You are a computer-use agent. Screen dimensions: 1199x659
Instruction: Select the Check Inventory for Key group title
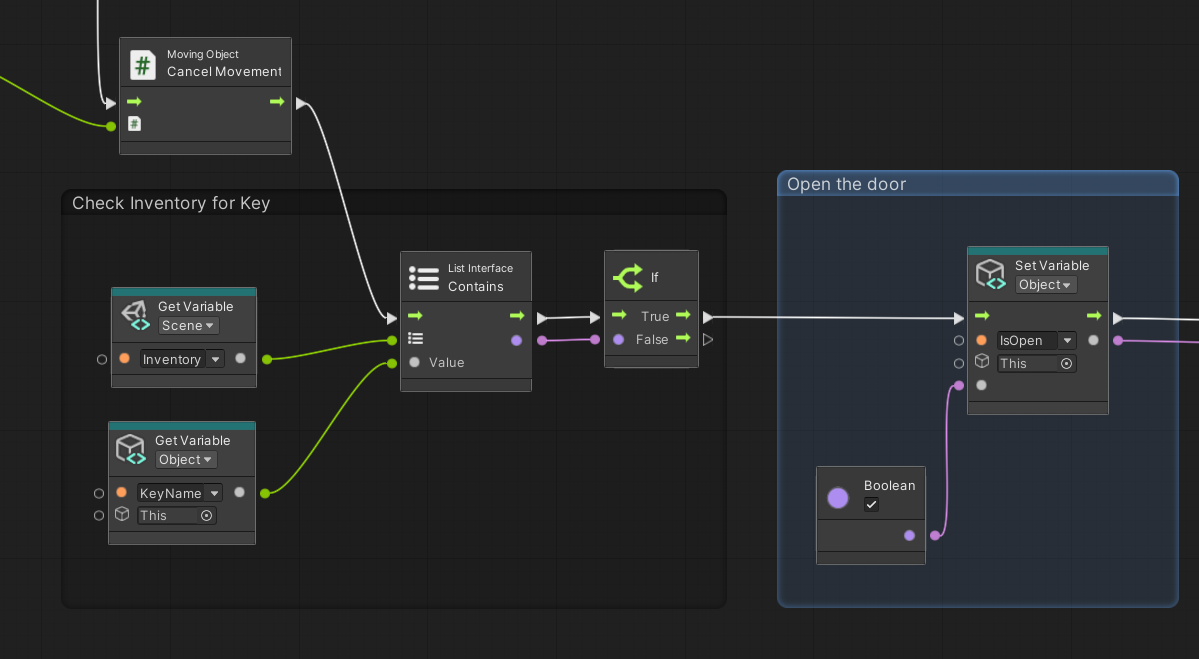[171, 204]
